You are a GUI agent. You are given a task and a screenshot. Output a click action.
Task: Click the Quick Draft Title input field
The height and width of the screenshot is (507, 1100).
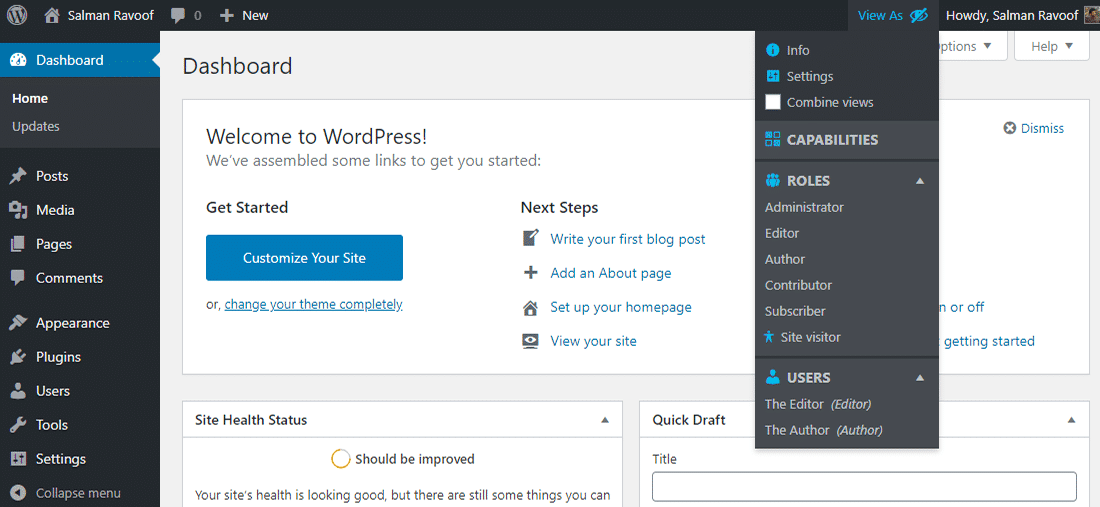[864, 486]
